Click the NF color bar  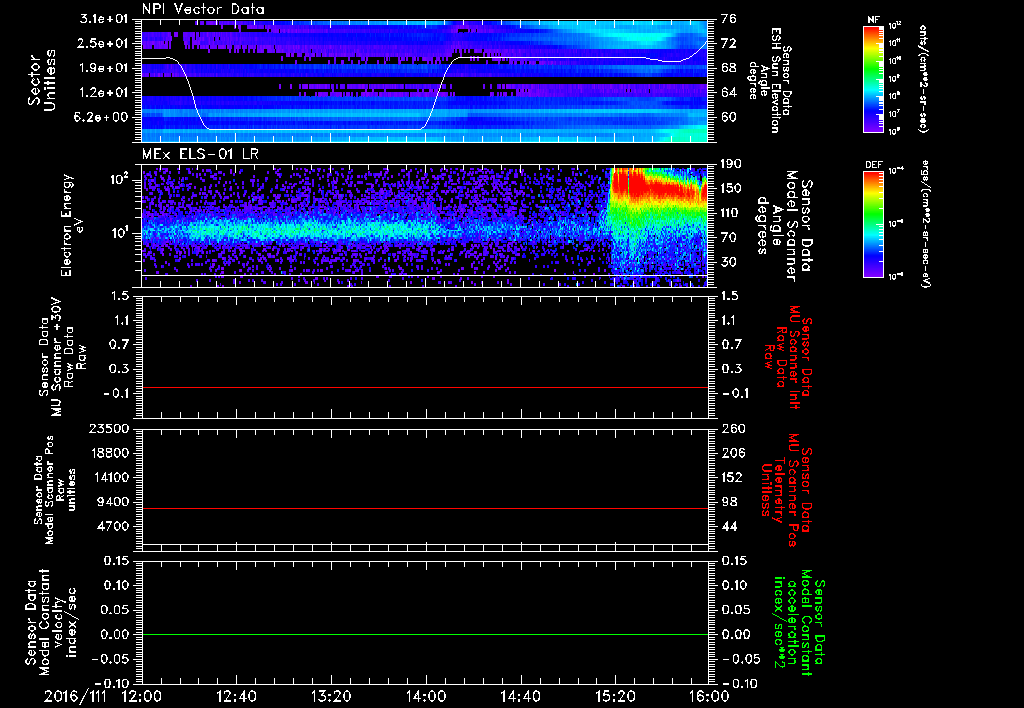point(874,78)
